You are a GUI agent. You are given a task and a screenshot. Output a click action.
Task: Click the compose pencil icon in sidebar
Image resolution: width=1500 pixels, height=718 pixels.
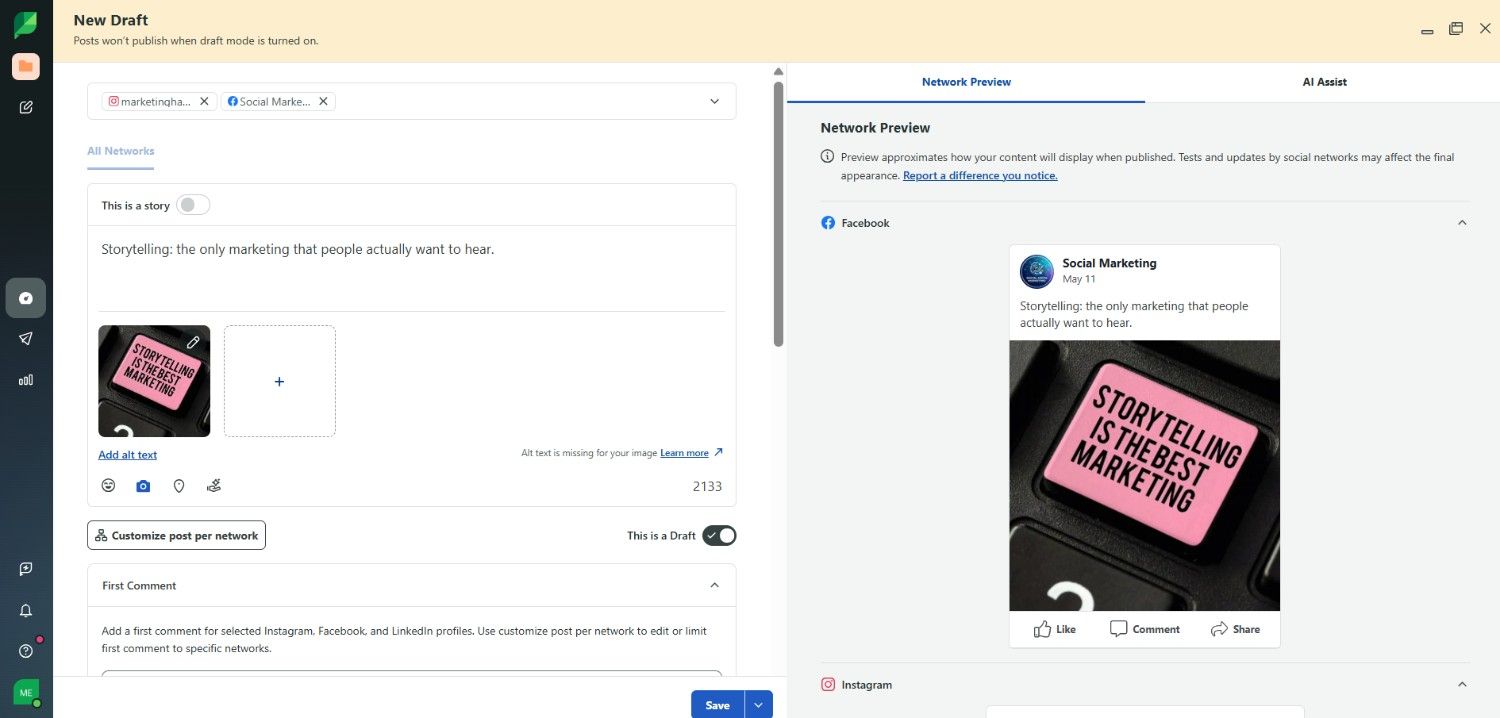pos(26,107)
